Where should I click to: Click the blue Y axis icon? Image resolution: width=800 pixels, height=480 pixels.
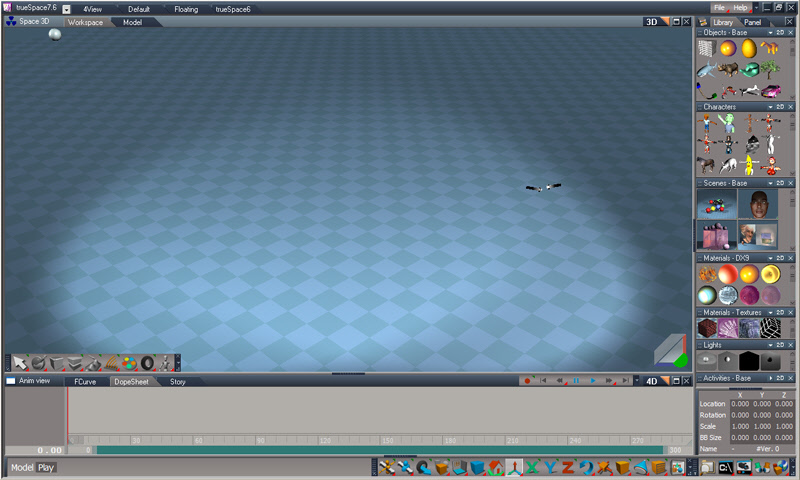click(x=550, y=467)
